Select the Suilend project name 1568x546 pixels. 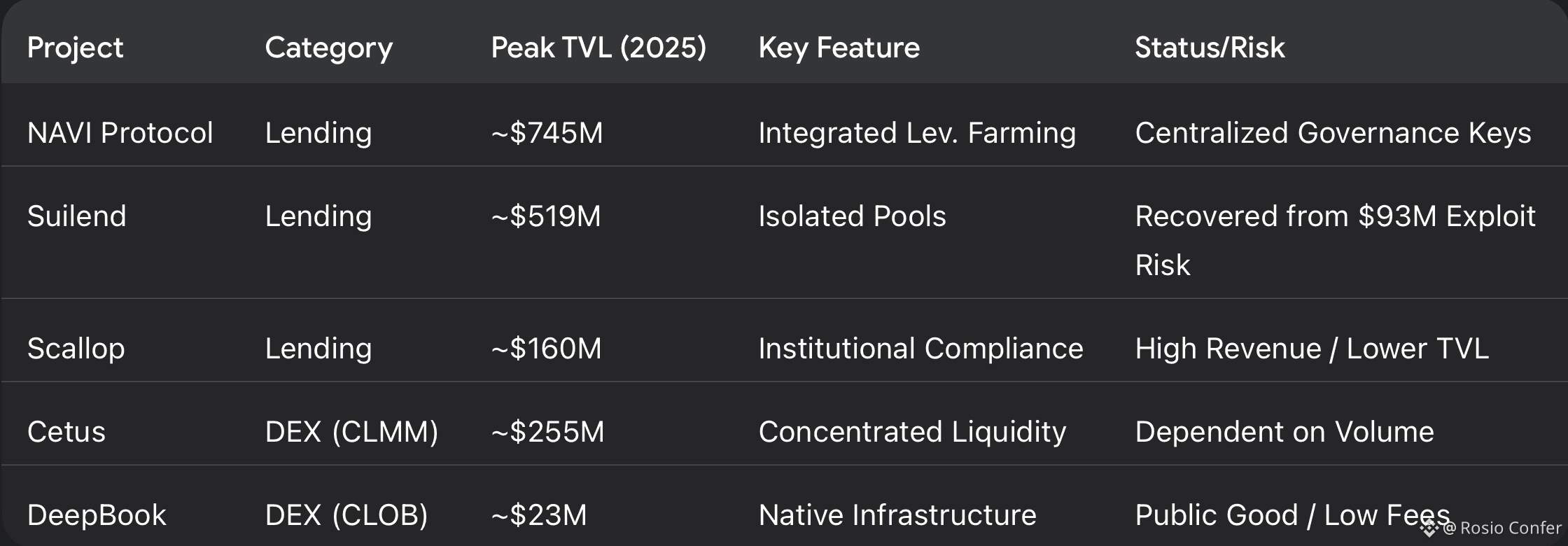tap(76, 216)
